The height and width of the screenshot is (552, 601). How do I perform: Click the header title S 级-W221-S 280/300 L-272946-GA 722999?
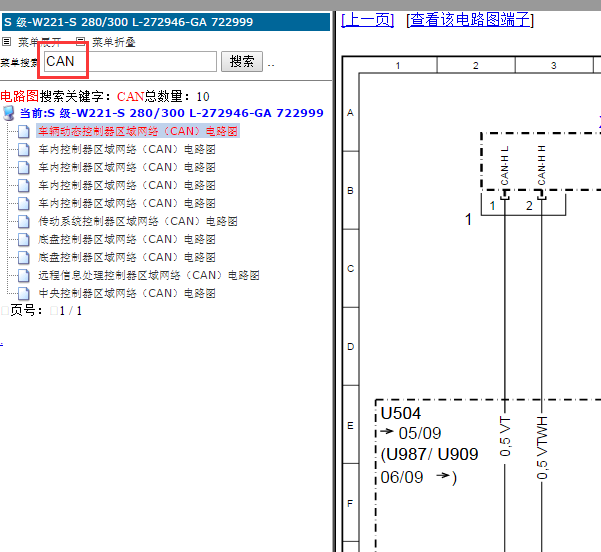(128, 22)
